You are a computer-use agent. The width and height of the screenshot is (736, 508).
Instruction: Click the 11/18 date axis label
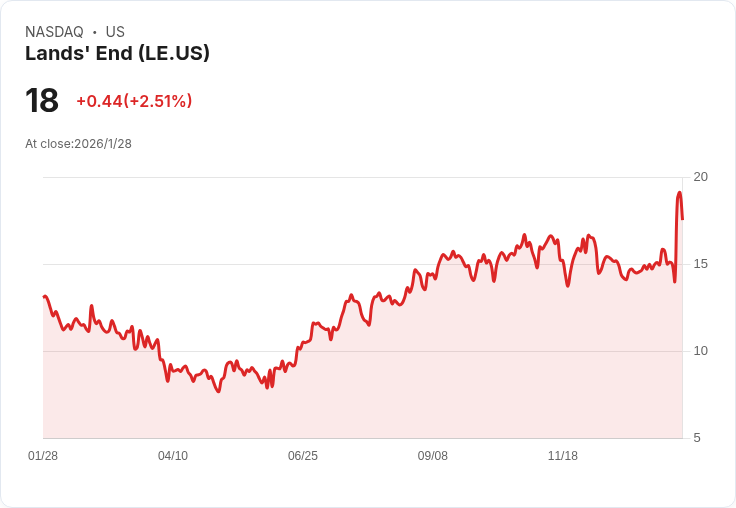pyautogui.click(x=563, y=456)
